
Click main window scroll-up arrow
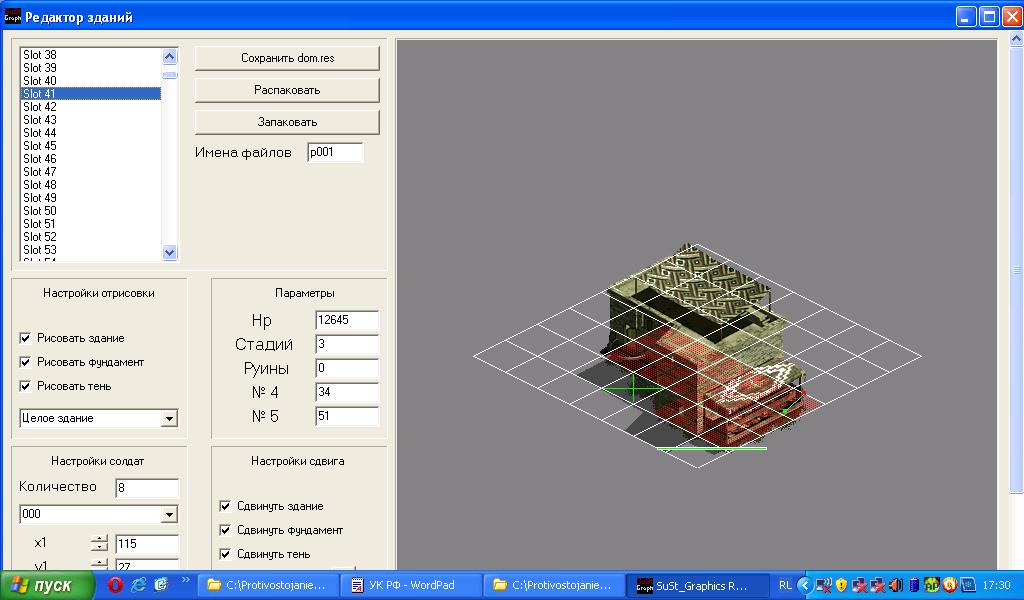pyautogui.click(x=1016, y=39)
